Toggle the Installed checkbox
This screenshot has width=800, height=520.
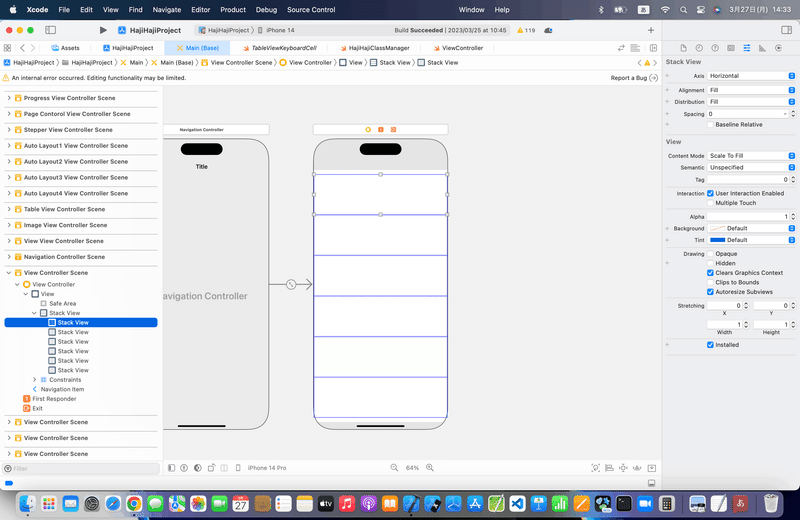[x=710, y=345]
